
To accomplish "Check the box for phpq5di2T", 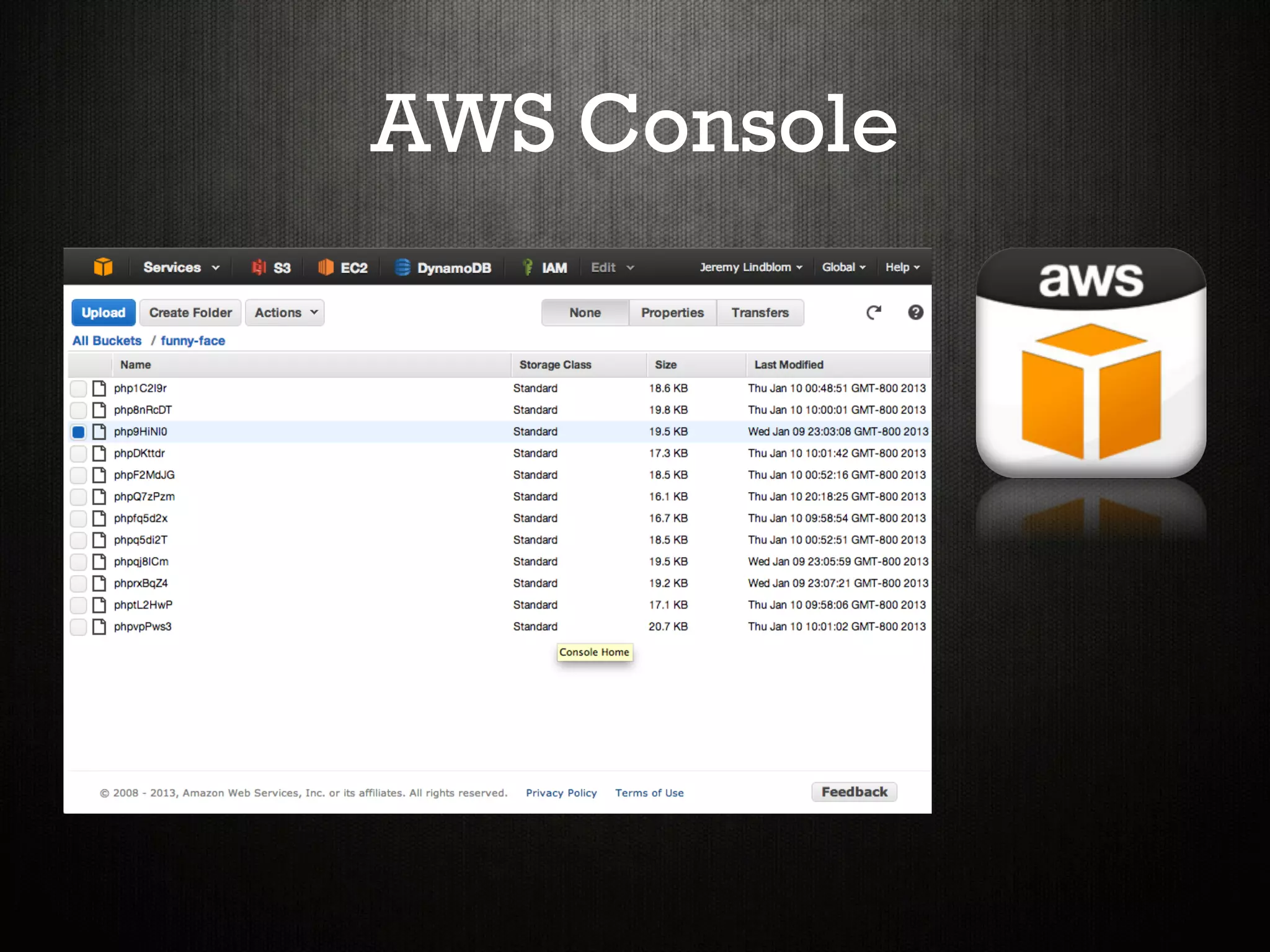I will pos(78,540).
